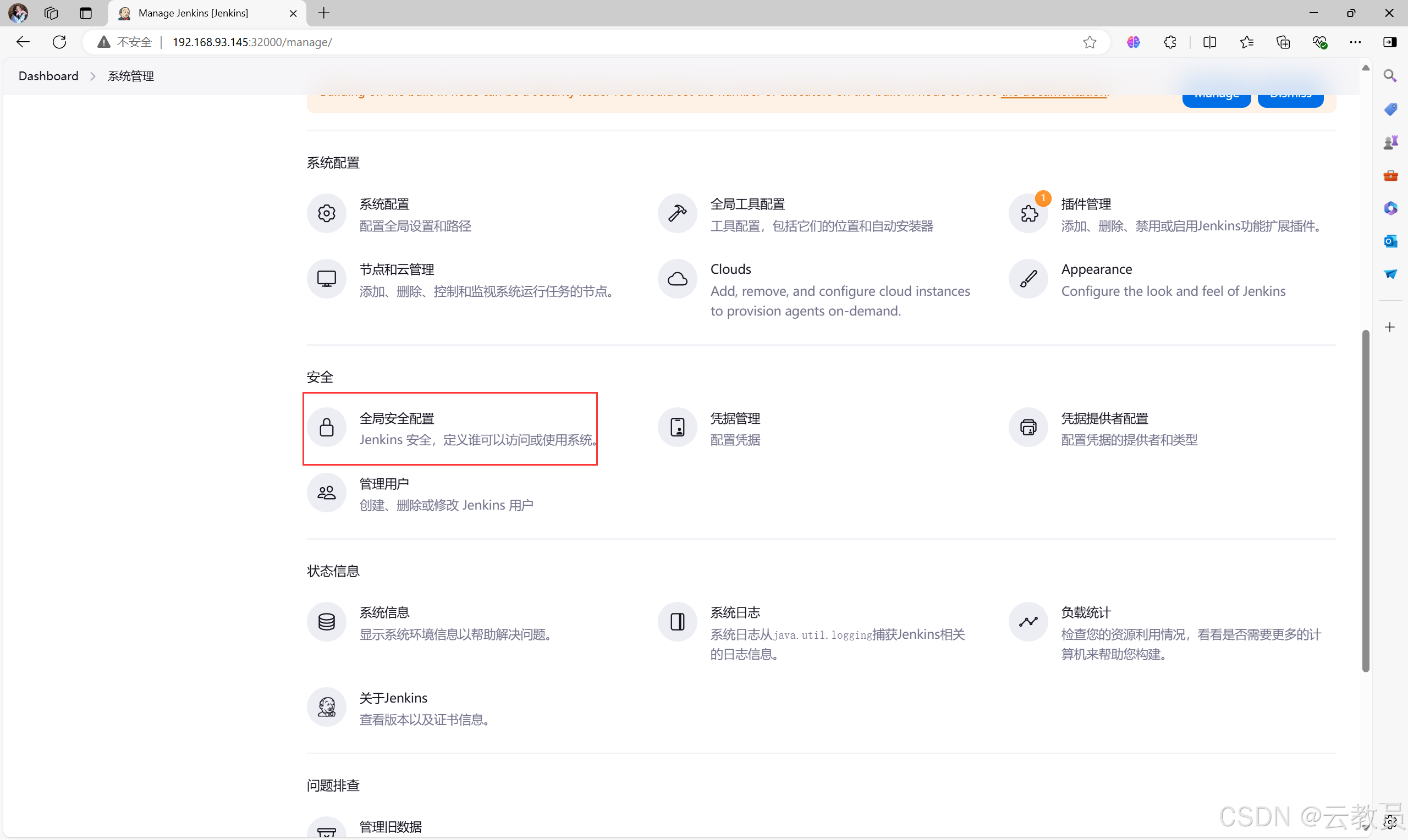1408x840 pixels.
Task: Open 负载统计 chart icon
Action: [x=1028, y=622]
